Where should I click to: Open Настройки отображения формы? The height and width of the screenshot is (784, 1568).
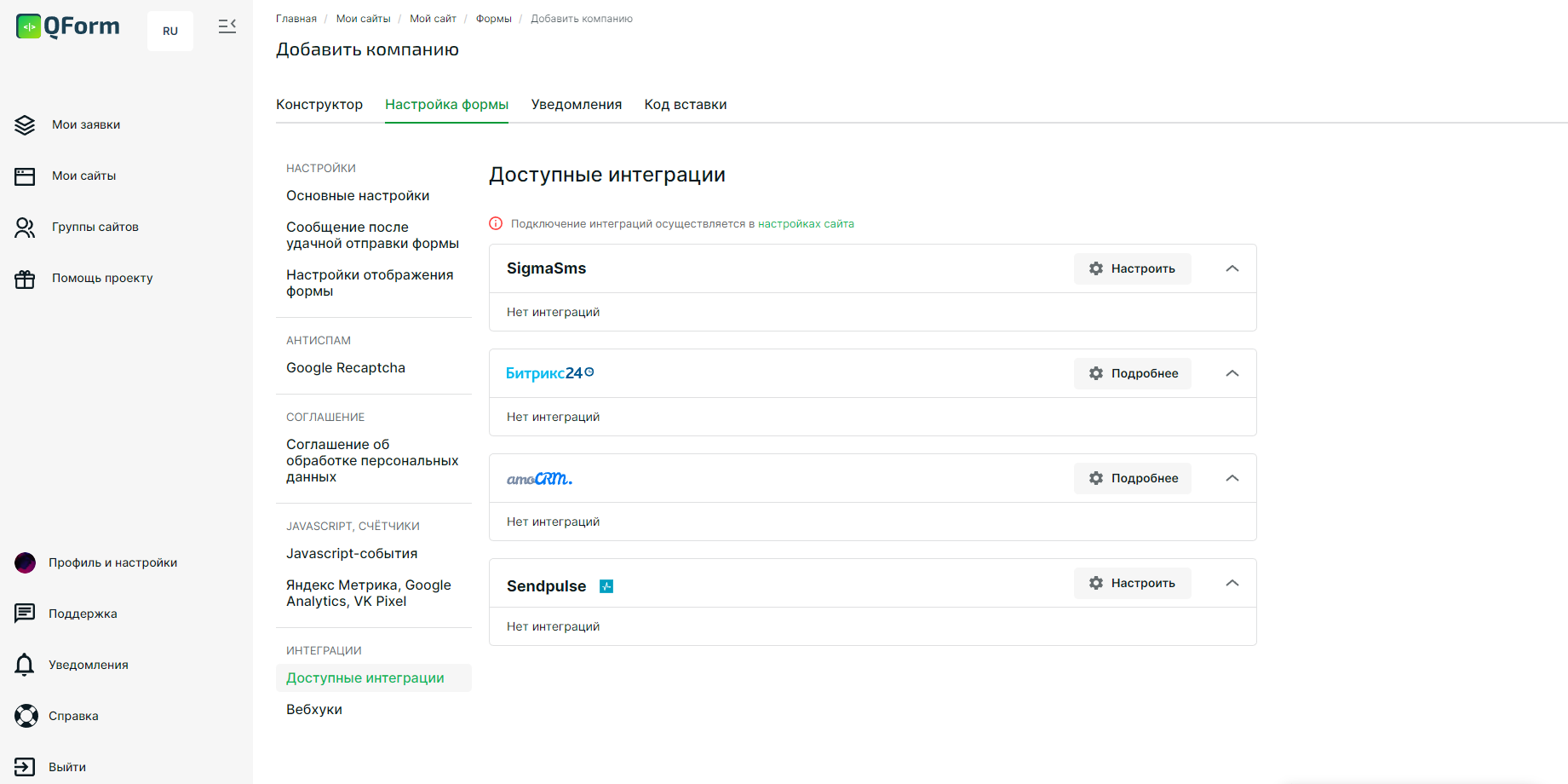pyautogui.click(x=370, y=283)
